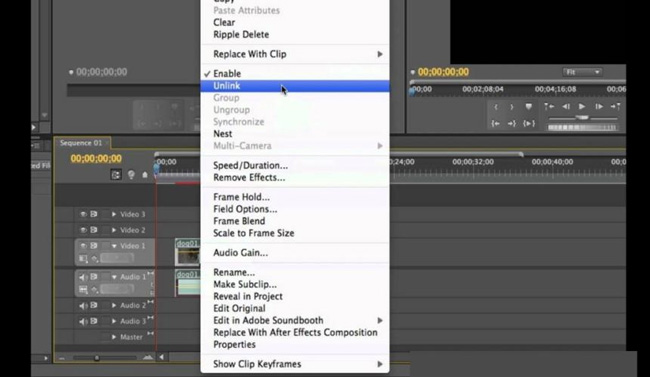Select the dog01 video clip thumbnail

click(187, 252)
